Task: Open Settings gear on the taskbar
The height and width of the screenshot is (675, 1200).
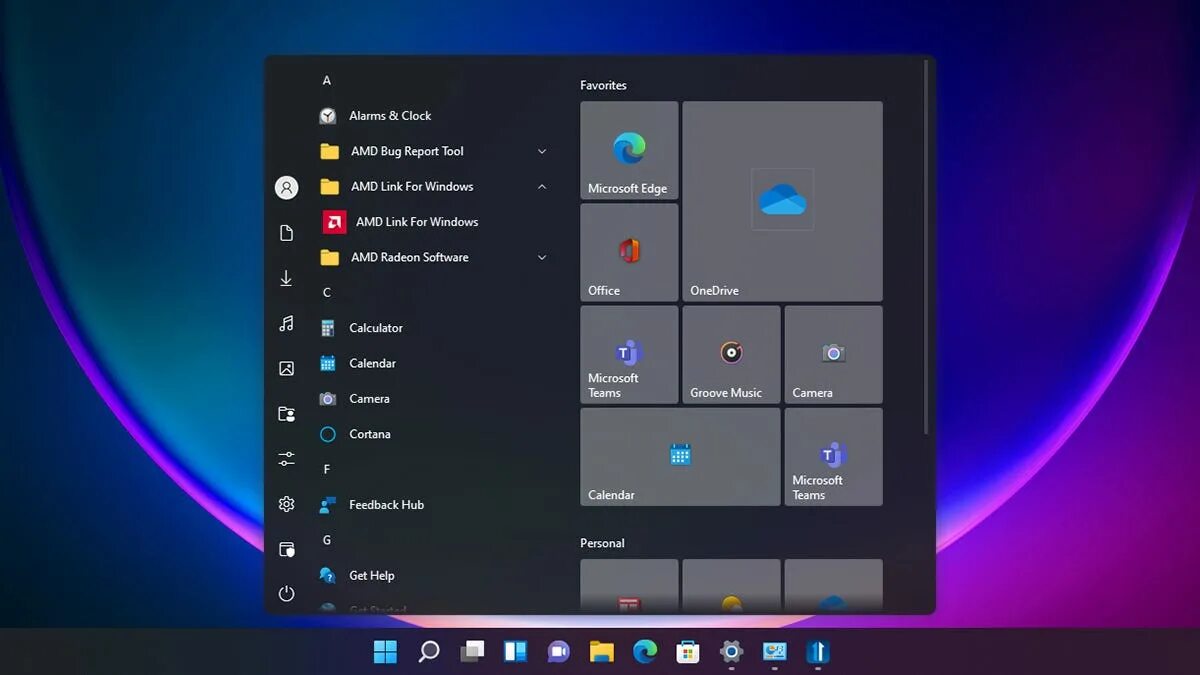Action: pos(731,652)
